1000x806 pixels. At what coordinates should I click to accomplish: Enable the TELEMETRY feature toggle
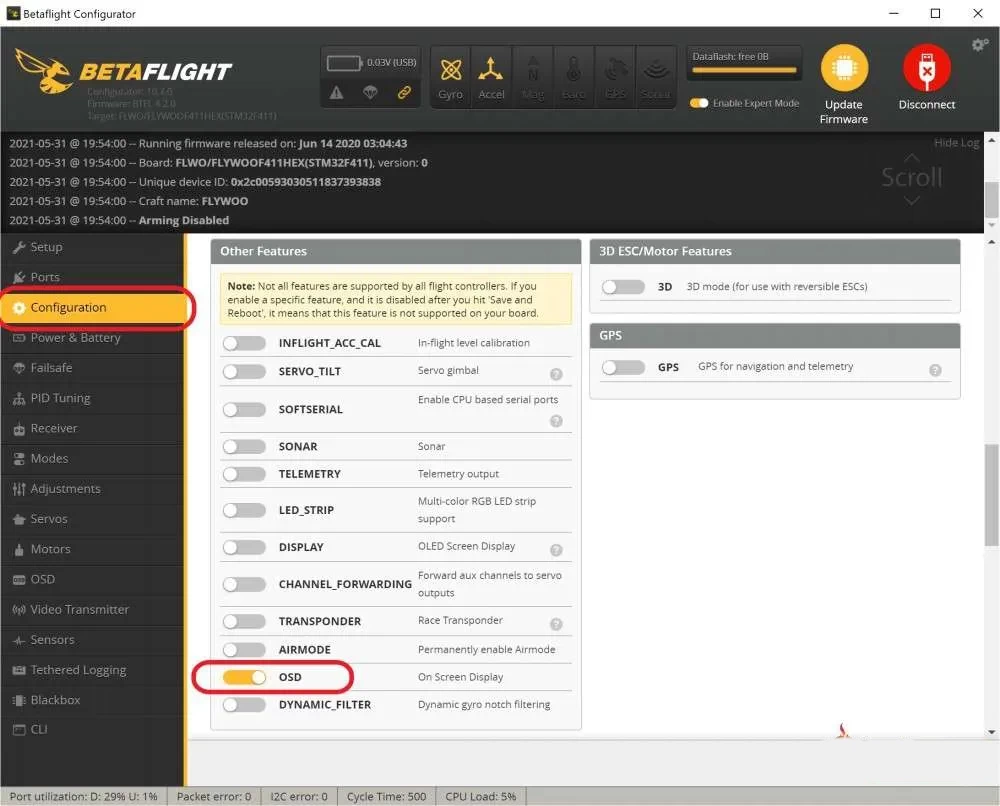[x=244, y=474]
